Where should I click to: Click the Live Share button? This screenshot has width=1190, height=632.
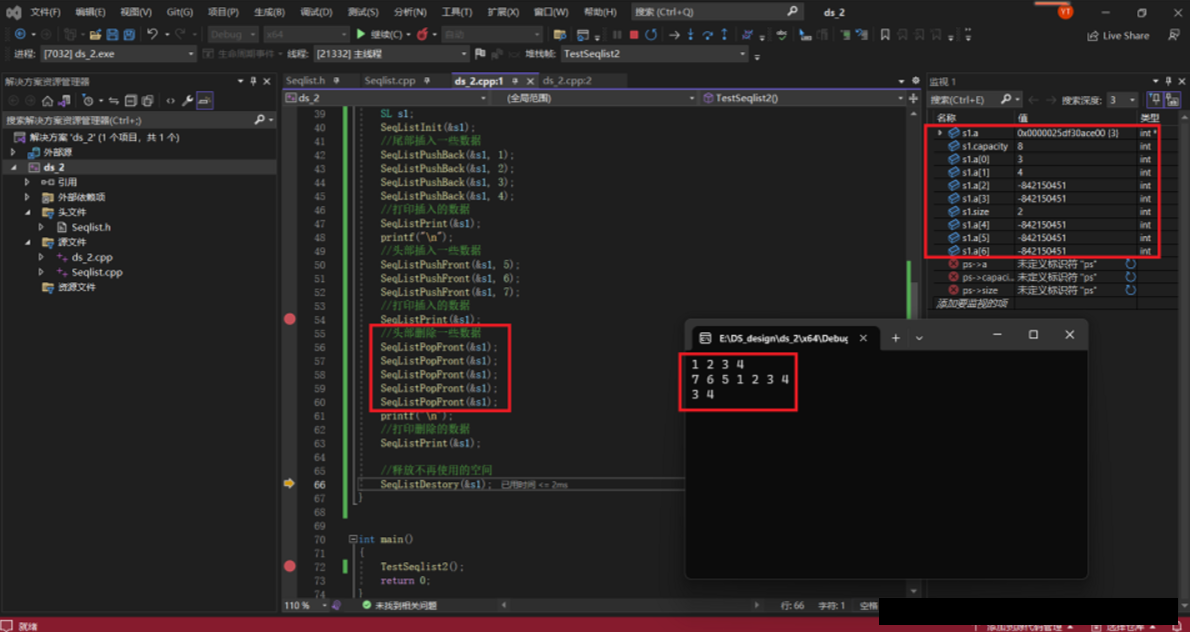(x=1119, y=36)
